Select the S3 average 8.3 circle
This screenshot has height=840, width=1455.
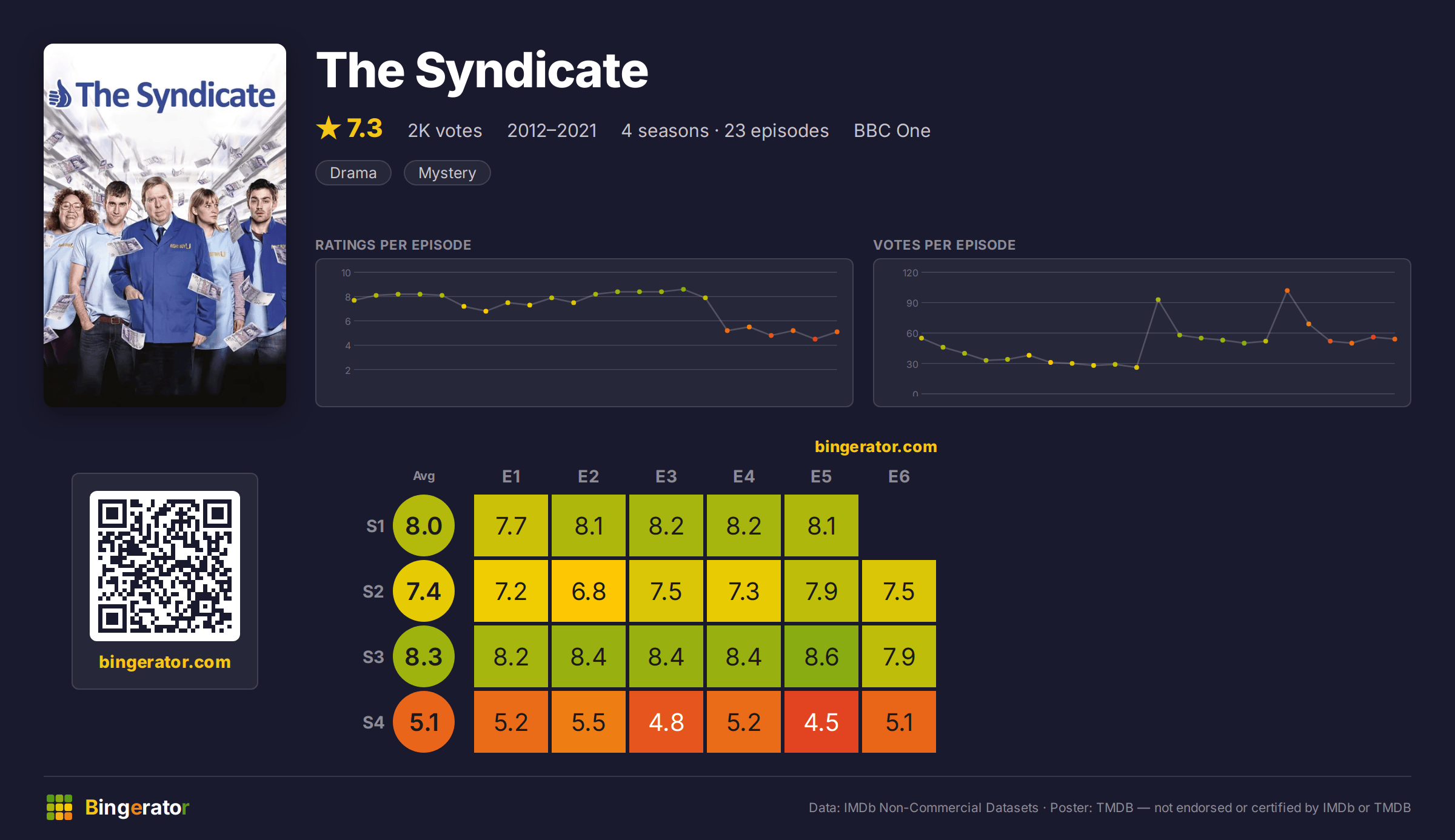[424, 656]
